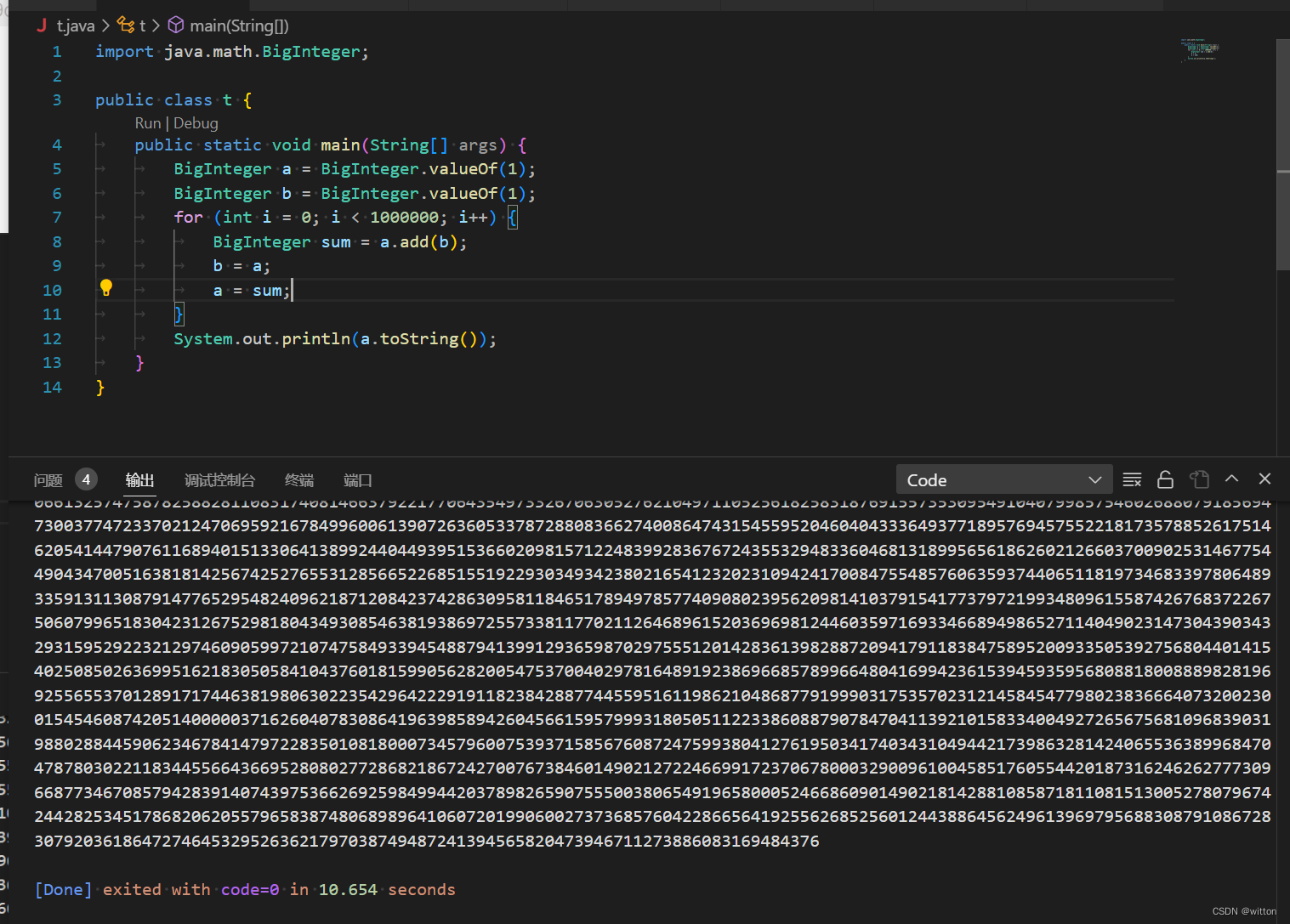
Task: Expand the main(String[]) breadcrumb item
Action: 239,26
